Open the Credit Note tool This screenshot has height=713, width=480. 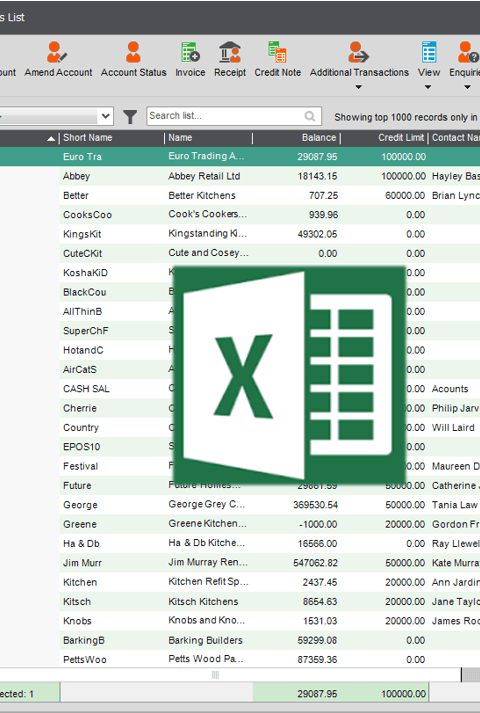[x=277, y=59]
